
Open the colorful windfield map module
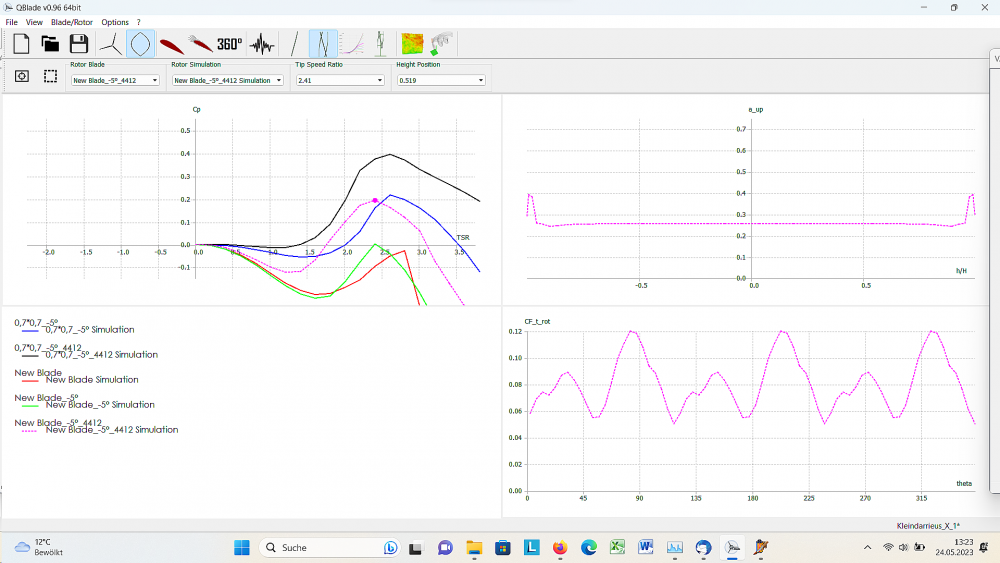point(412,43)
